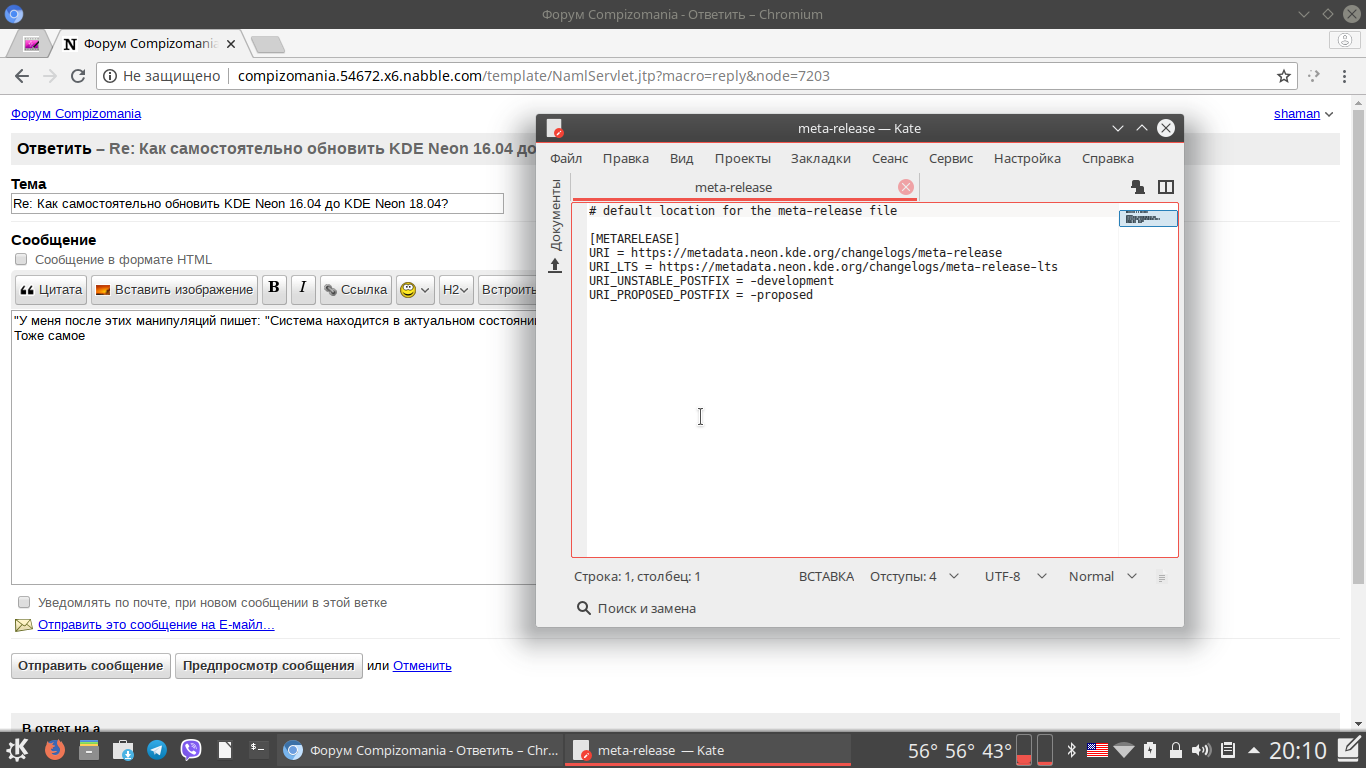Viewport: 1366px width, 768px height.
Task: Click the 'Отправить сообщение' button
Action: pyautogui.click(x=90, y=666)
